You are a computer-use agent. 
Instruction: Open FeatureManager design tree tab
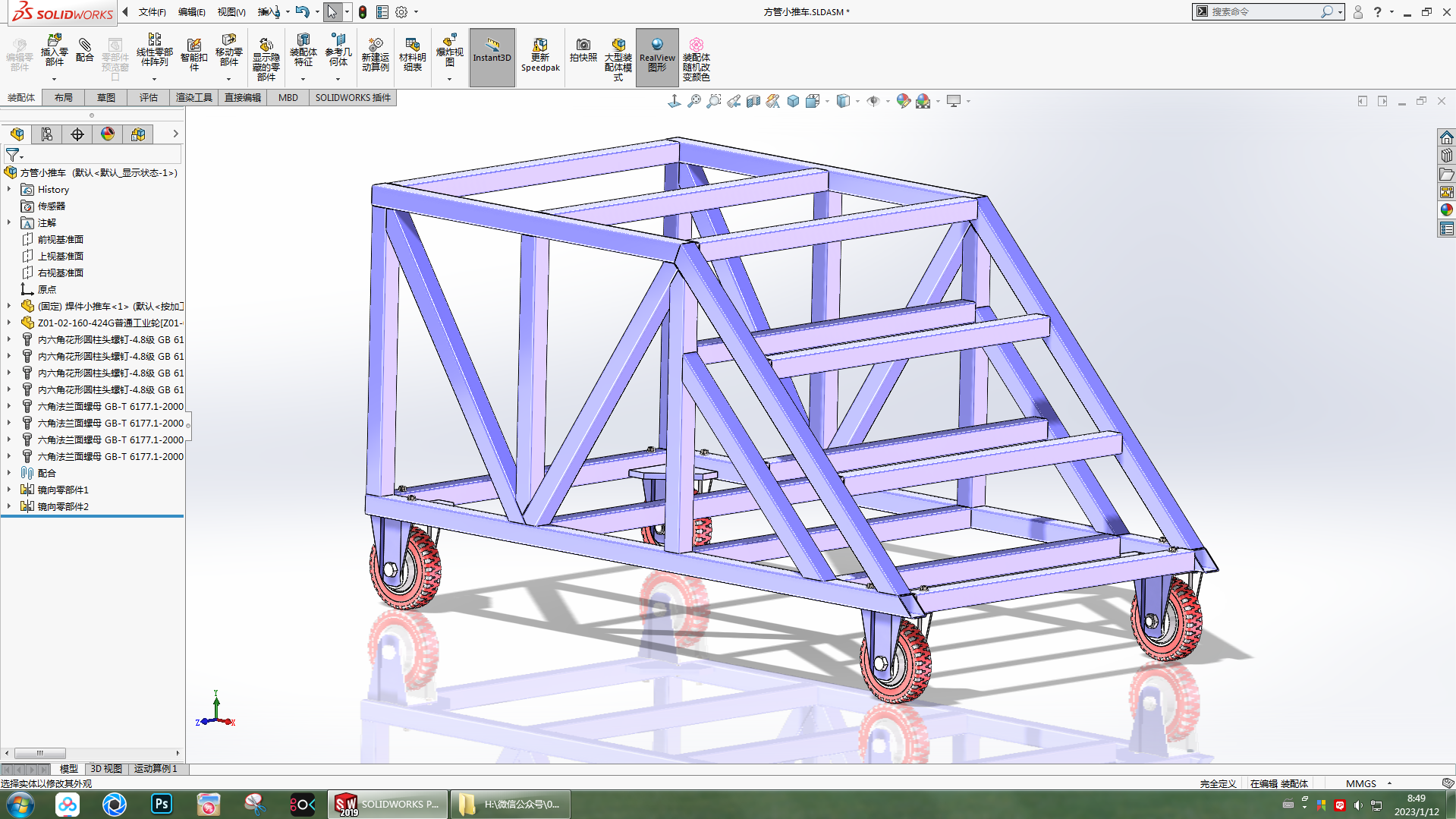[x=17, y=134]
